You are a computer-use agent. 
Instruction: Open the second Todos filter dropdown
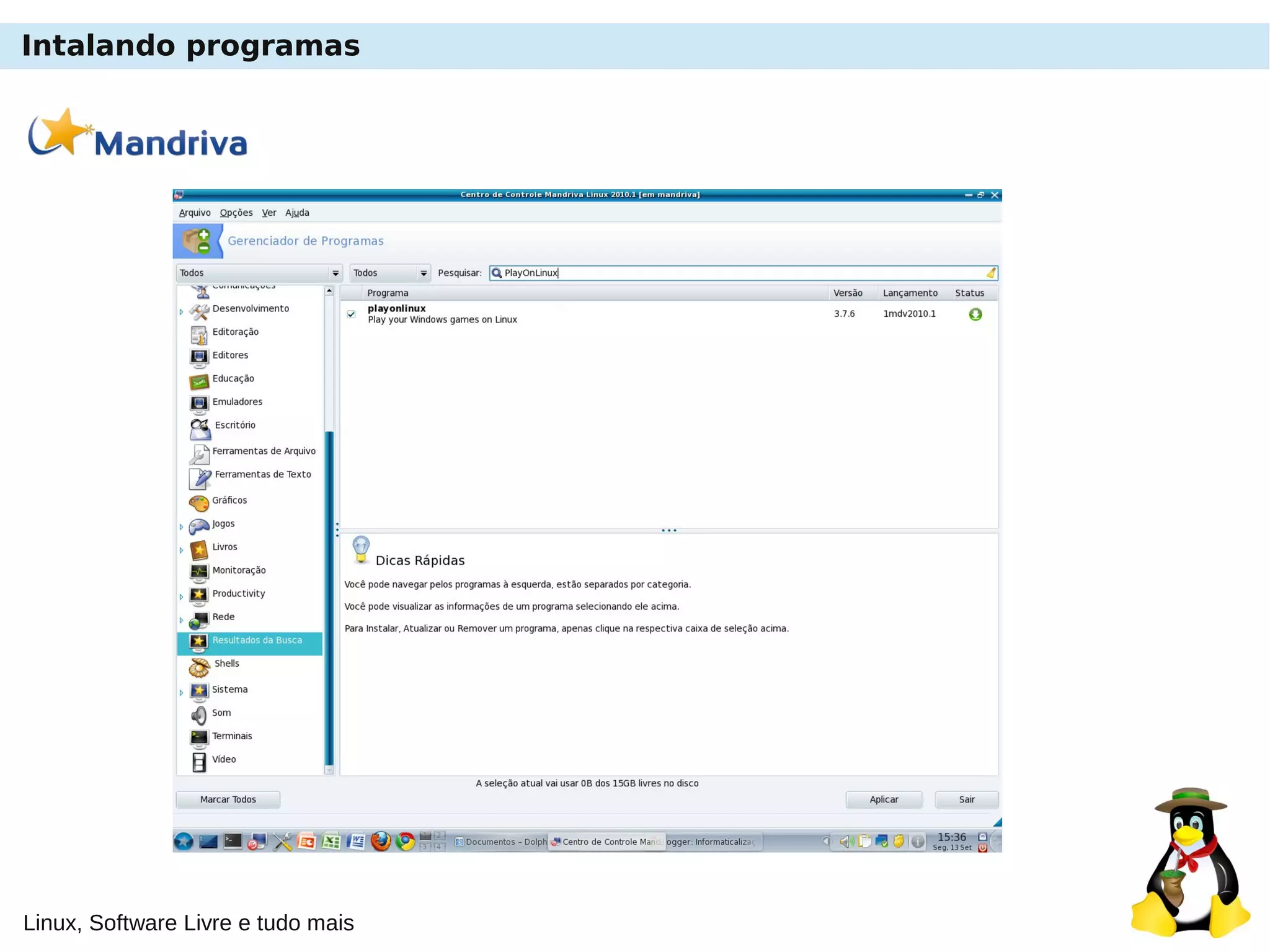point(390,273)
